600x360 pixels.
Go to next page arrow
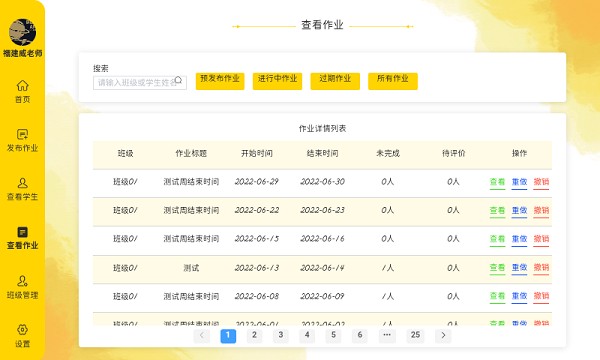pyautogui.click(x=443, y=336)
